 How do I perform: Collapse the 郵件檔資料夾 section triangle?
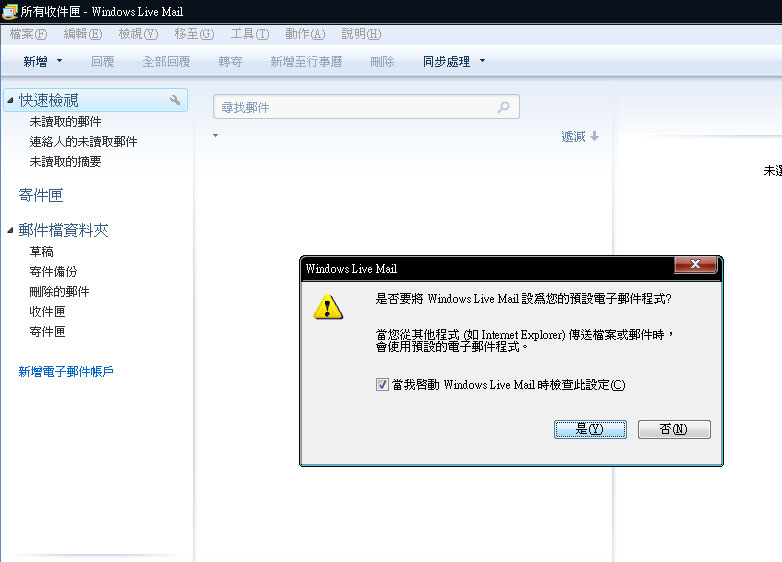pyautogui.click(x=10, y=230)
